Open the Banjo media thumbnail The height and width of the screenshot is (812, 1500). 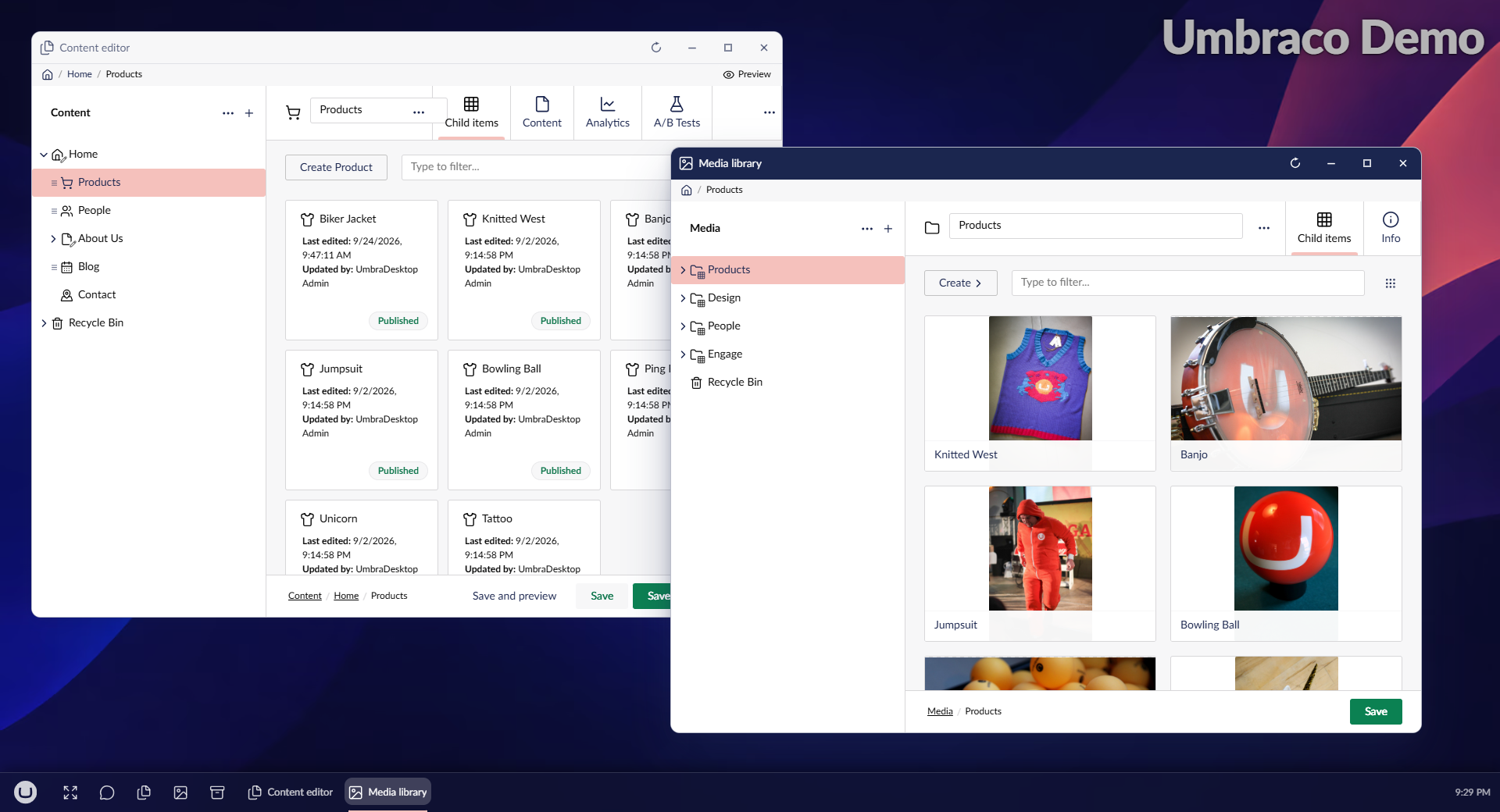pos(1286,394)
